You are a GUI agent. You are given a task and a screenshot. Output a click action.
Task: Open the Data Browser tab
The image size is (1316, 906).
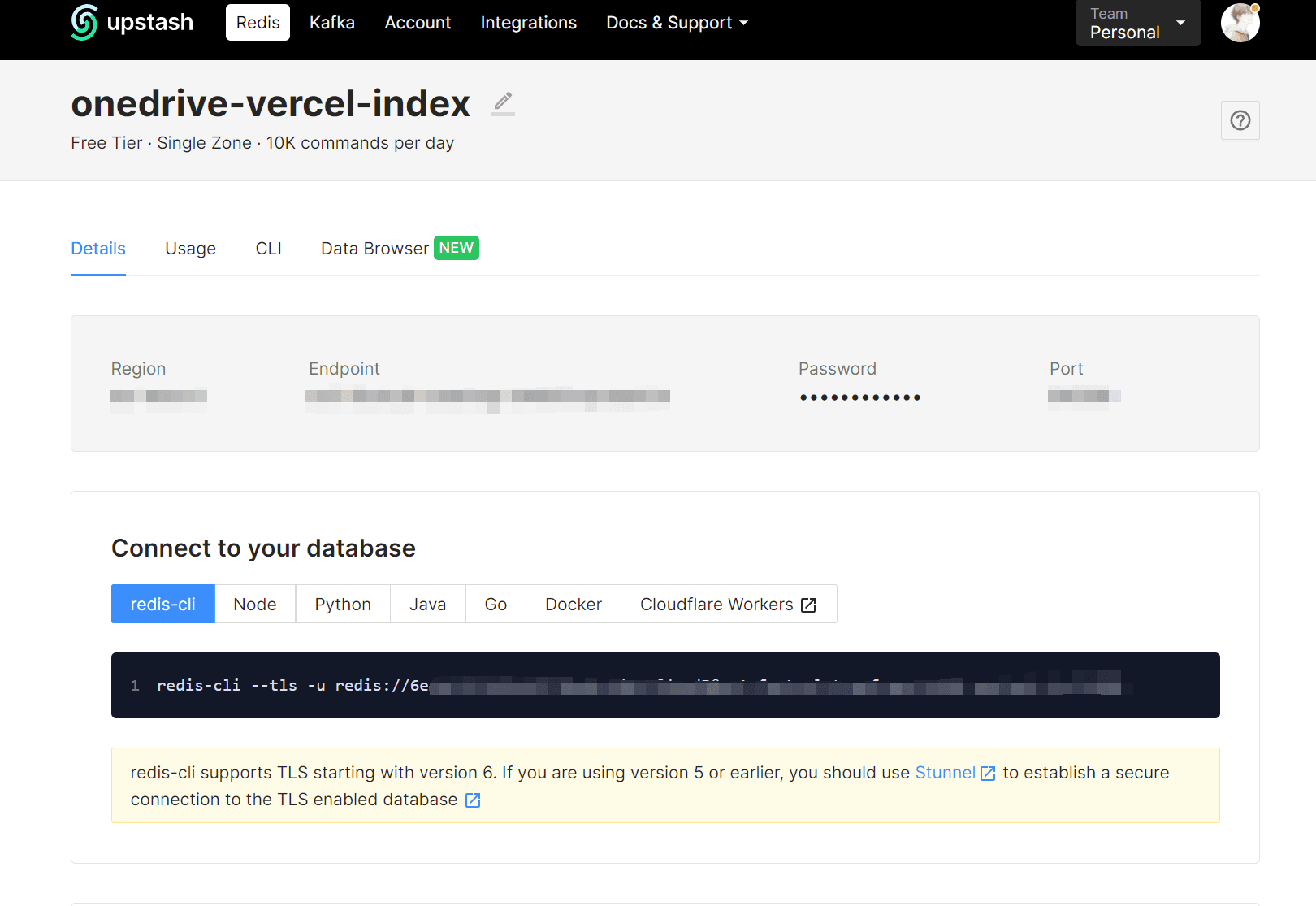400,248
